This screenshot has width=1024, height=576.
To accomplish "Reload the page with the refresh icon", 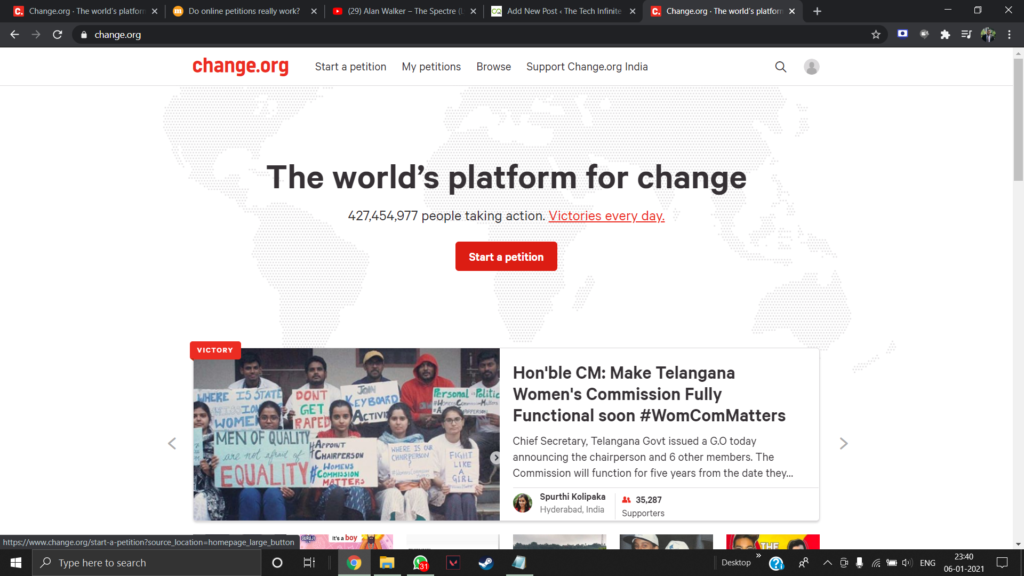I will click(57, 35).
